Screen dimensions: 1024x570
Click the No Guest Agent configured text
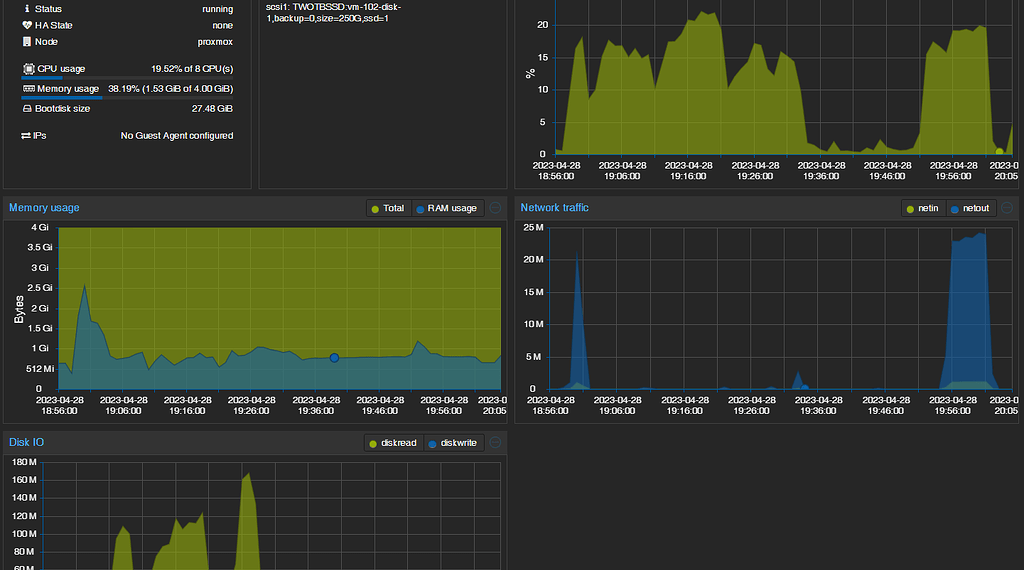(177, 136)
